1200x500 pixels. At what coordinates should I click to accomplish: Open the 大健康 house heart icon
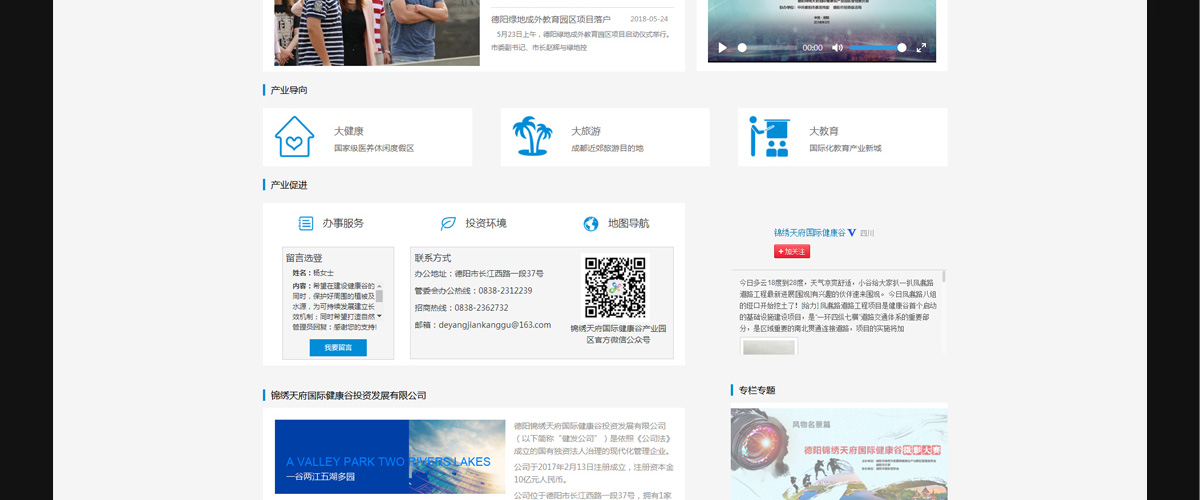(x=294, y=136)
